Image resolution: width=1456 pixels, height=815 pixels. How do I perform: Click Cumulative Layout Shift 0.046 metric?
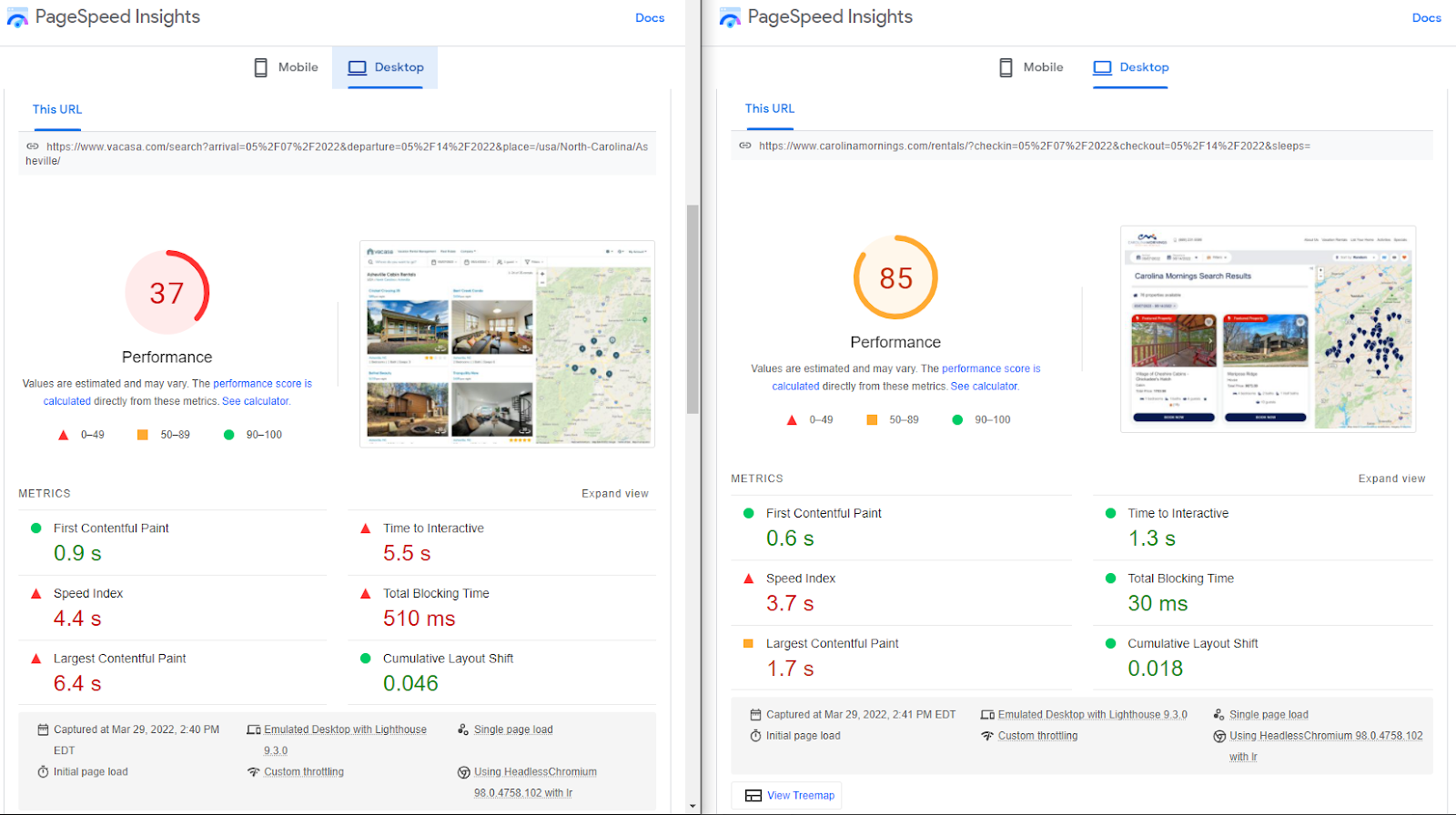pos(501,672)
